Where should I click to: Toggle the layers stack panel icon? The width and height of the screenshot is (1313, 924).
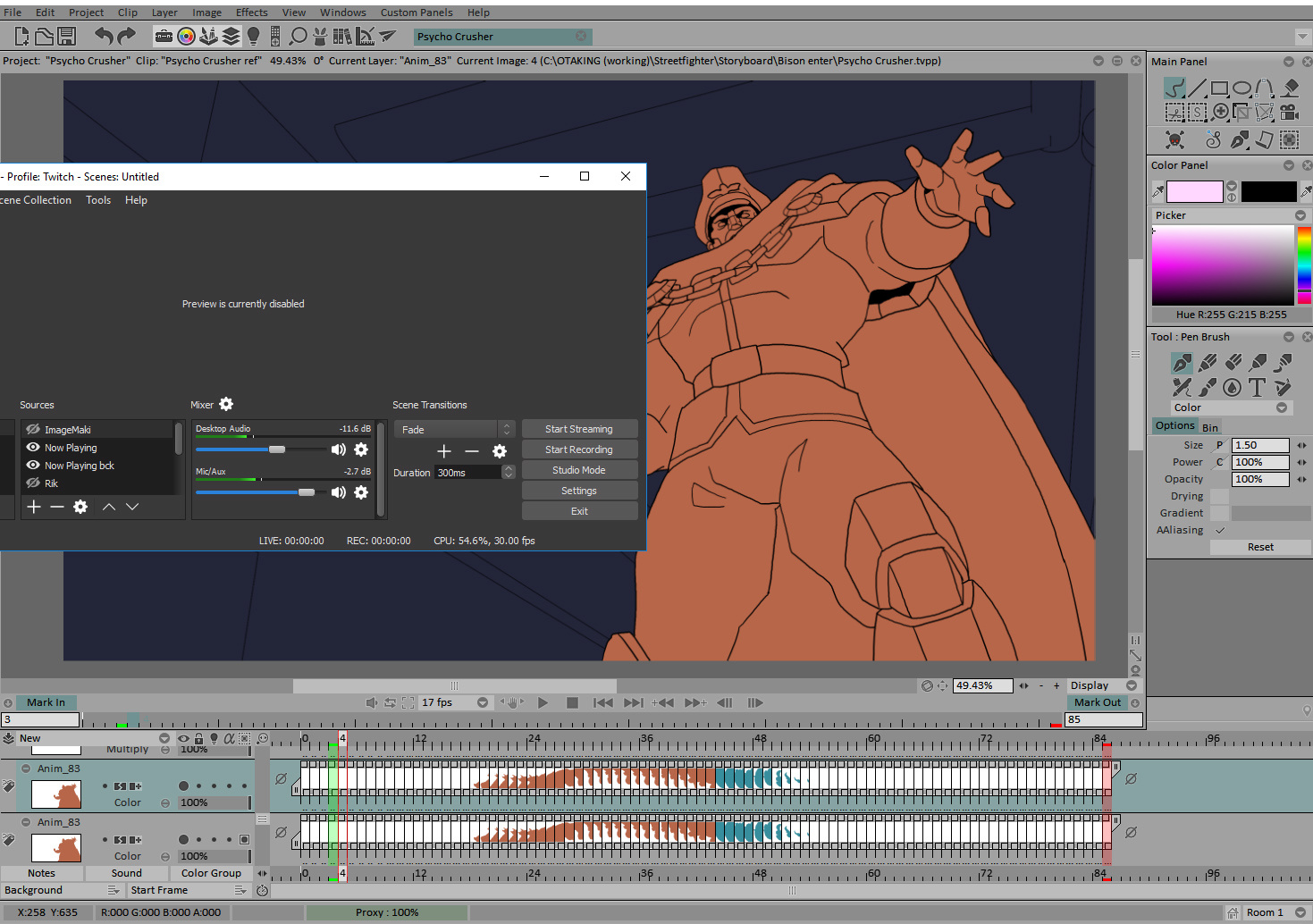click(231, 36)
